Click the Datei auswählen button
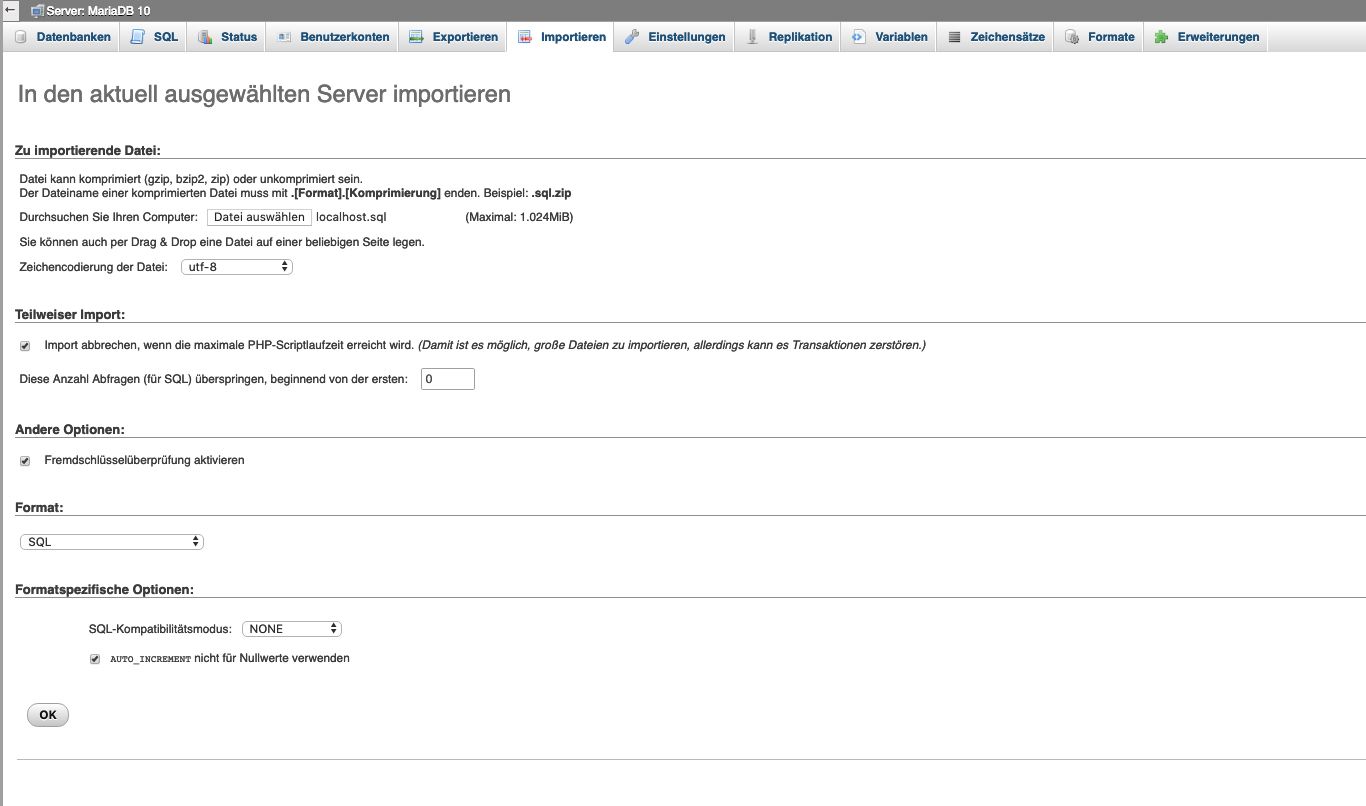 pyautogui.click(x=259, y=217)
